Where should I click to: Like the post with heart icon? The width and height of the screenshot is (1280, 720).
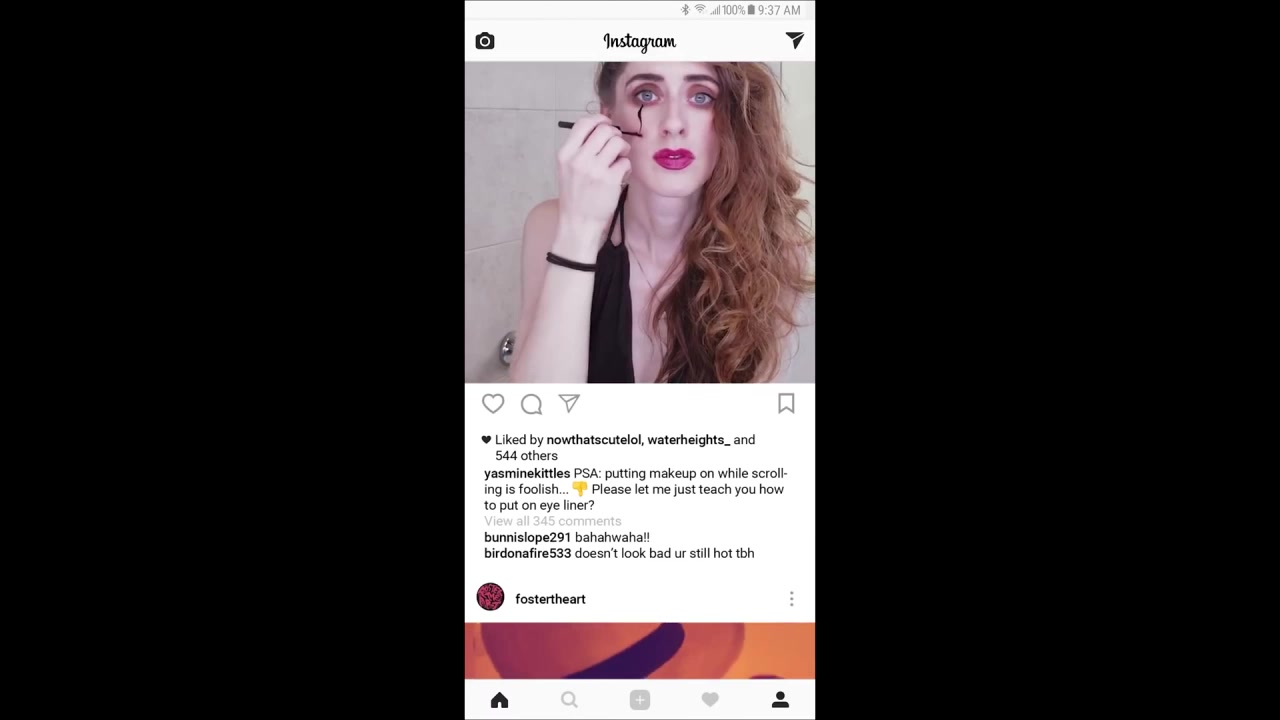pyautogui.click(x=493, y=403)
